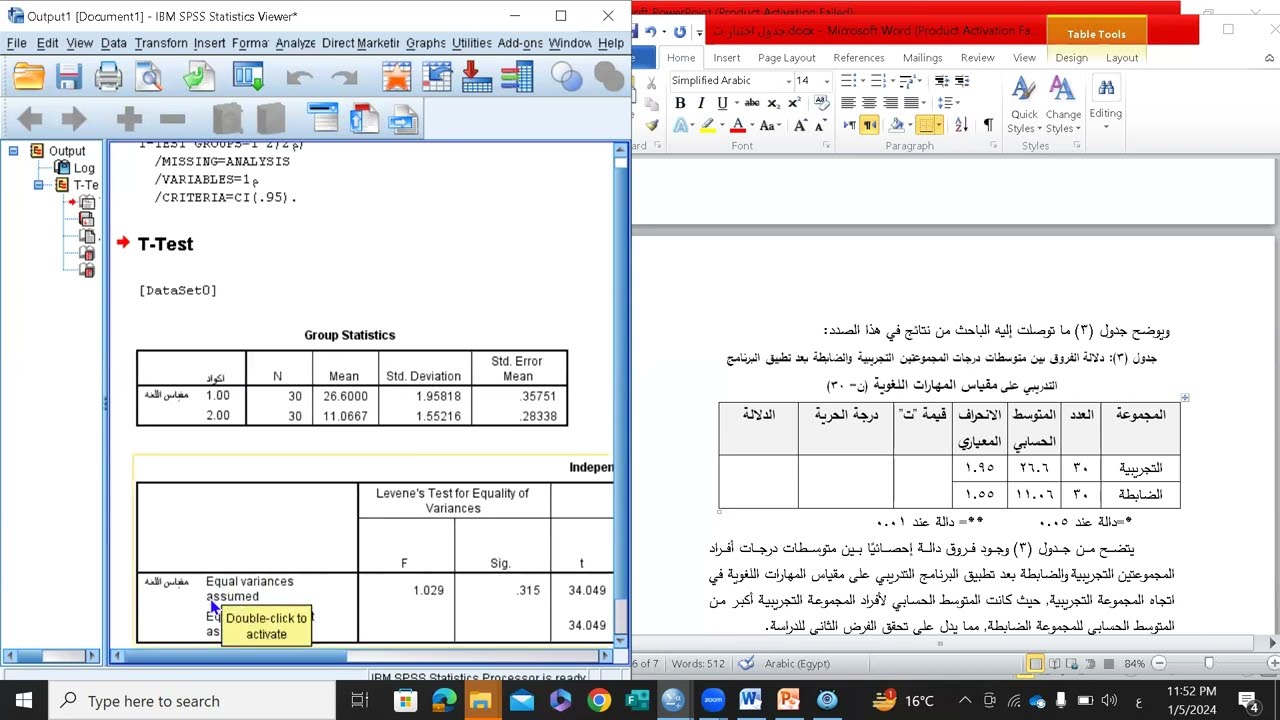Viewport: 1280px width, 720px height.
Task: Click the 84% zoom level in Word
Action: click(1134, 664)
